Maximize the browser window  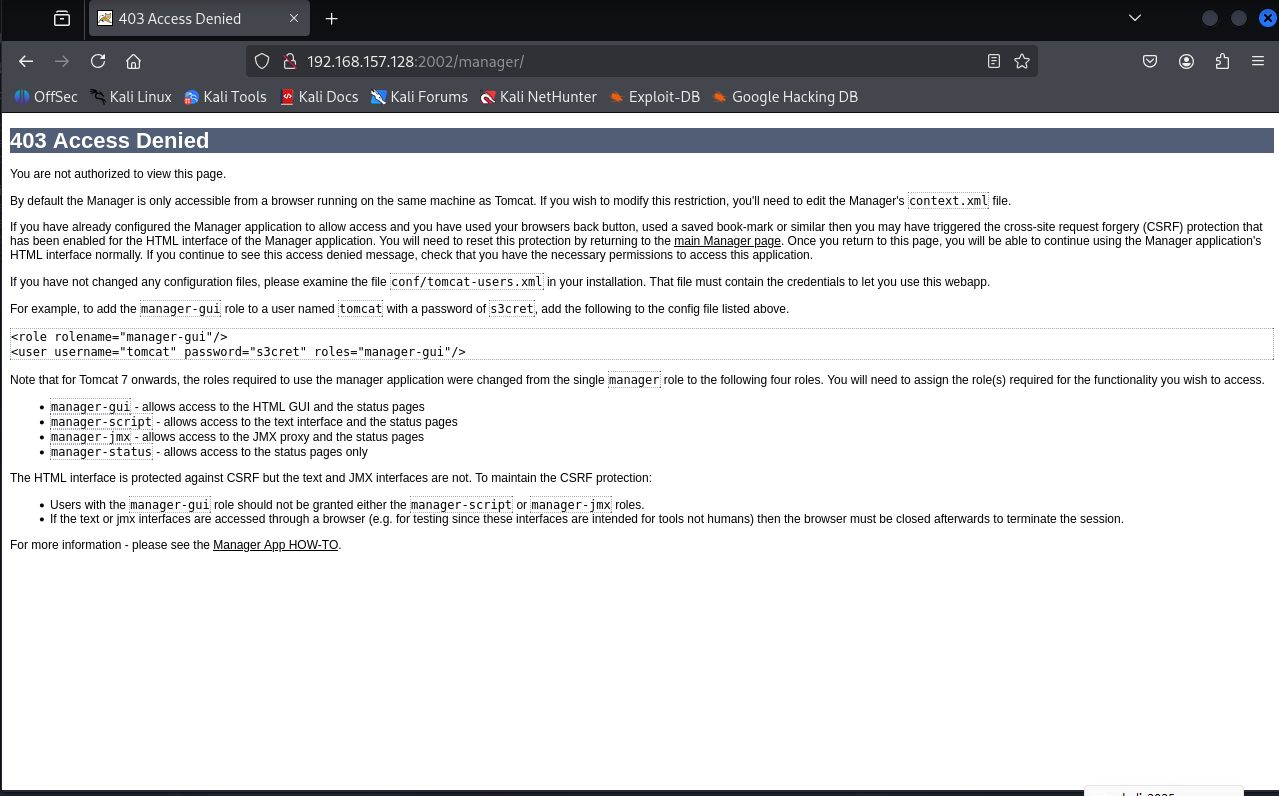[x=1239, y=18]
